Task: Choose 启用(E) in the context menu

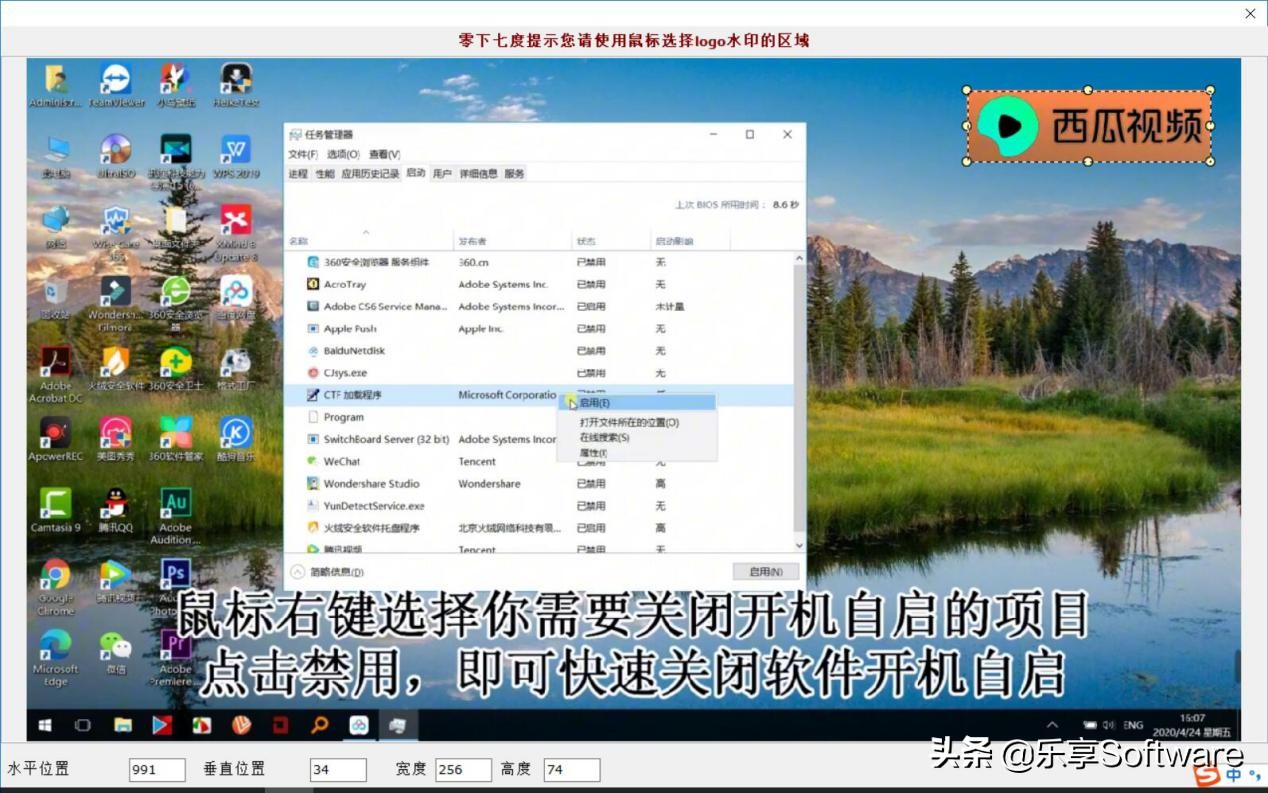Action: (637, 402)
